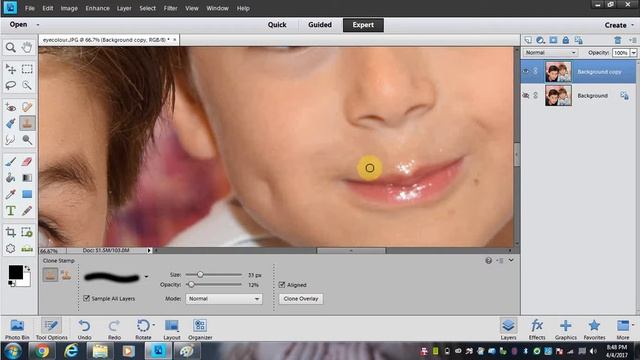Click the lock all pixels icon
This screenshot has height=360, width=640.
click(566, 40)
